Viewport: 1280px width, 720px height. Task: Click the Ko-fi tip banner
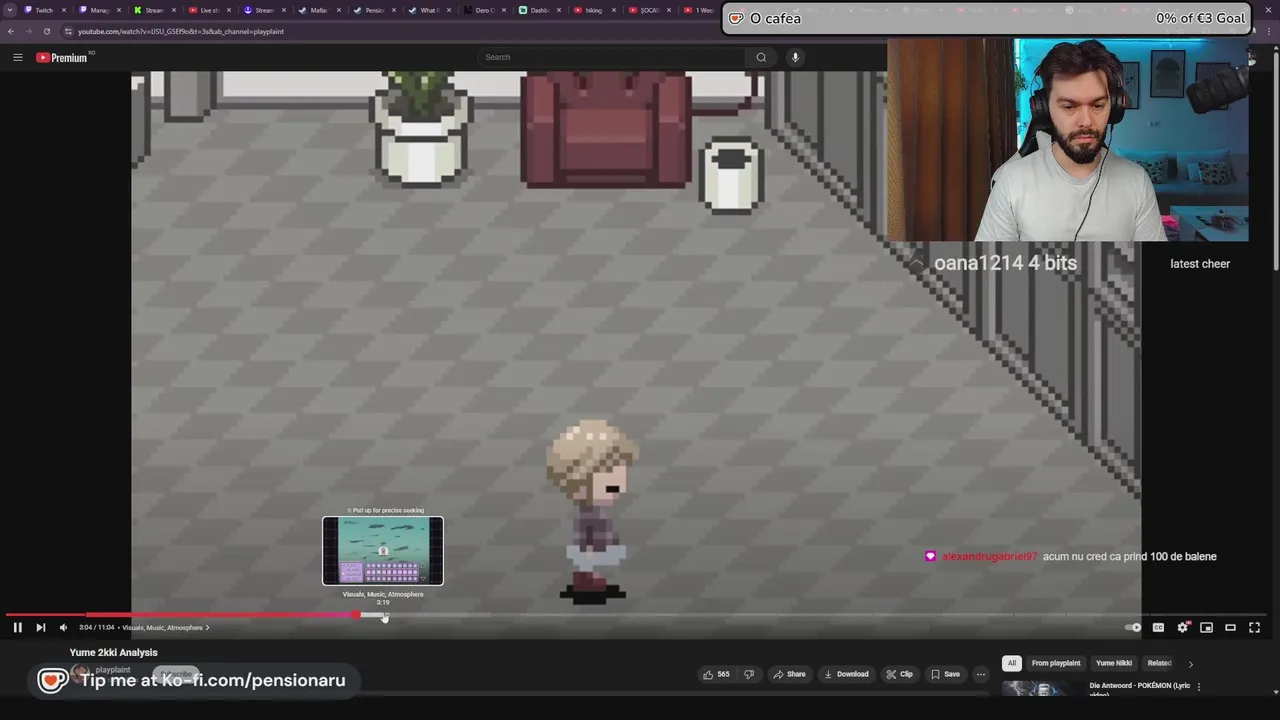click(192, 680)
